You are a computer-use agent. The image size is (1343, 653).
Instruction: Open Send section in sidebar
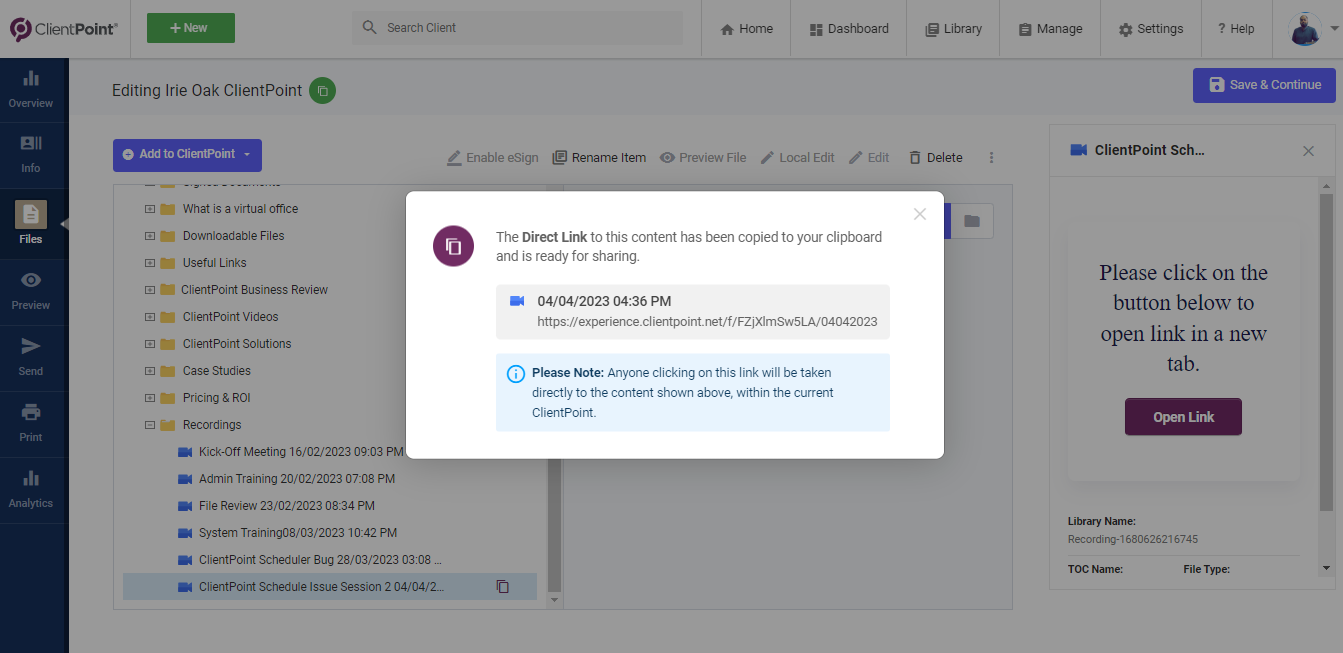31,357
